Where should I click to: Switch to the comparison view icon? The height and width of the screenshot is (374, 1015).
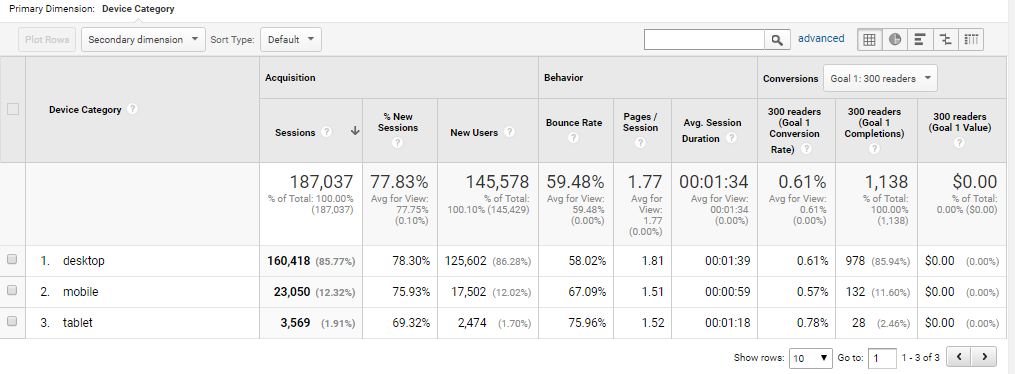pyautogui.click(x=945, y=39)
